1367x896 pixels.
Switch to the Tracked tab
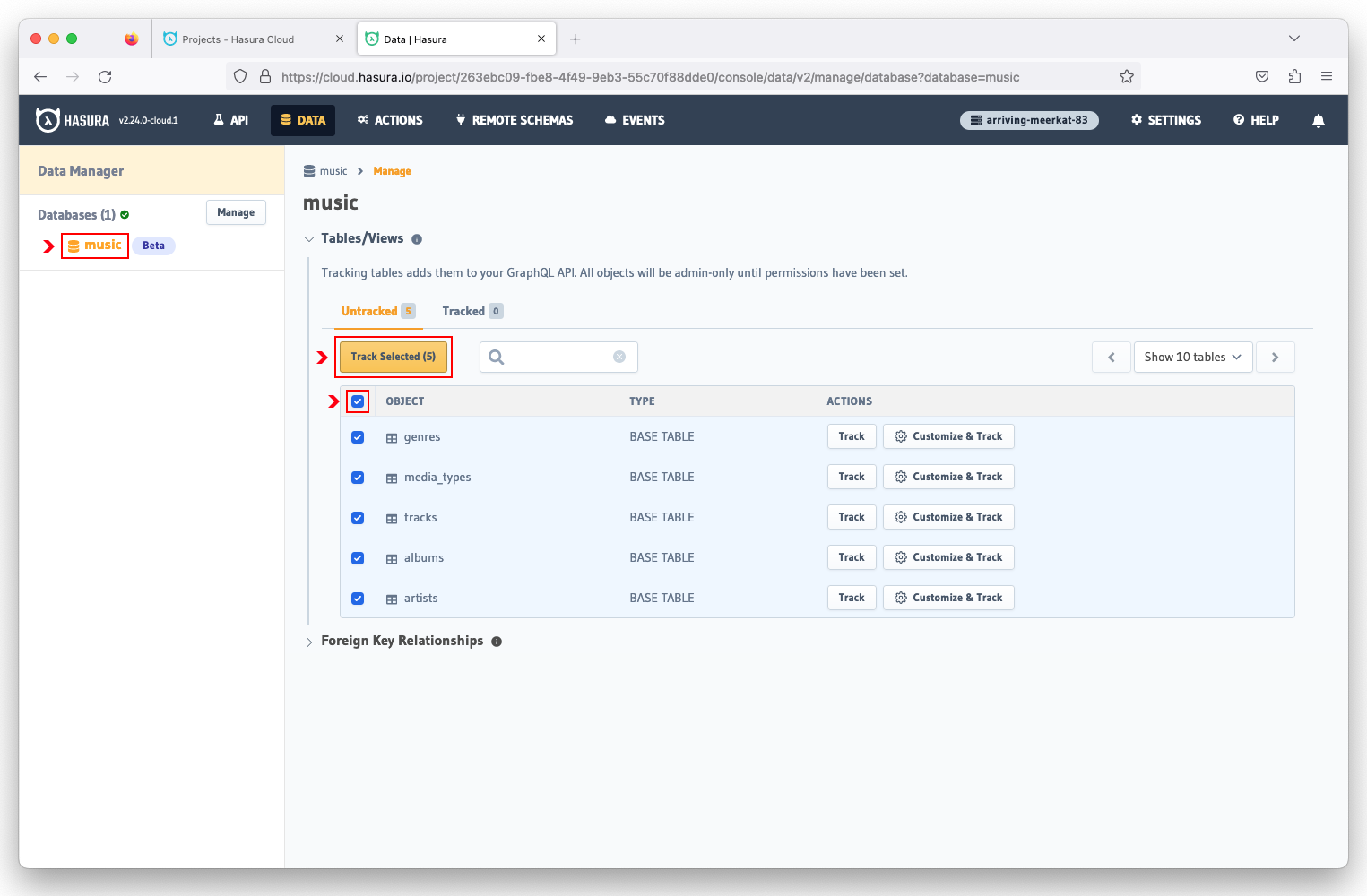pos(463,312)
